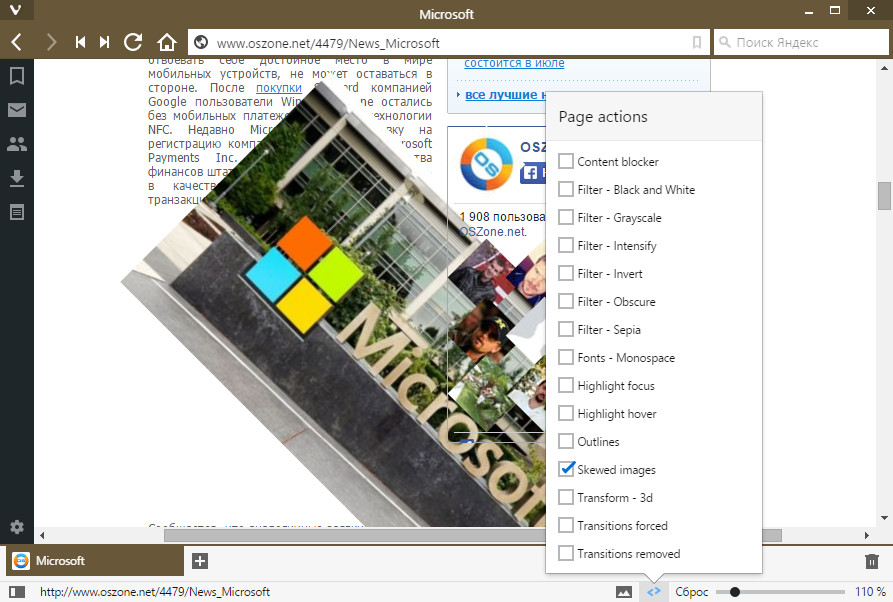Click the zoom slider handle

point(735,592)
